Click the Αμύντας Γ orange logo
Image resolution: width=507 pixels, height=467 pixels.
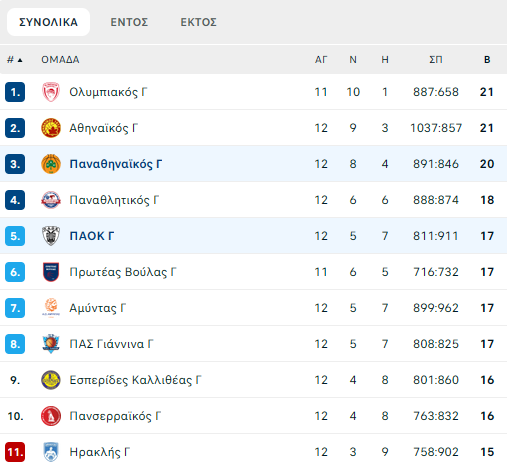(51, 308)
